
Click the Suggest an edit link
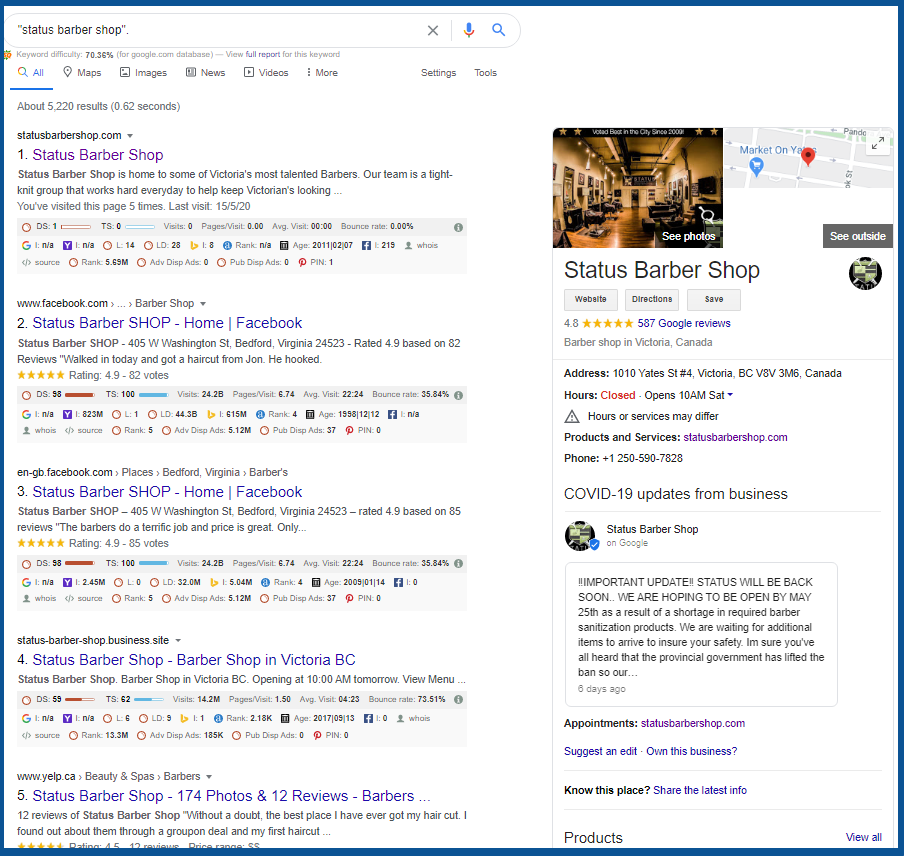pyautogui.click(x=600, y=752)
